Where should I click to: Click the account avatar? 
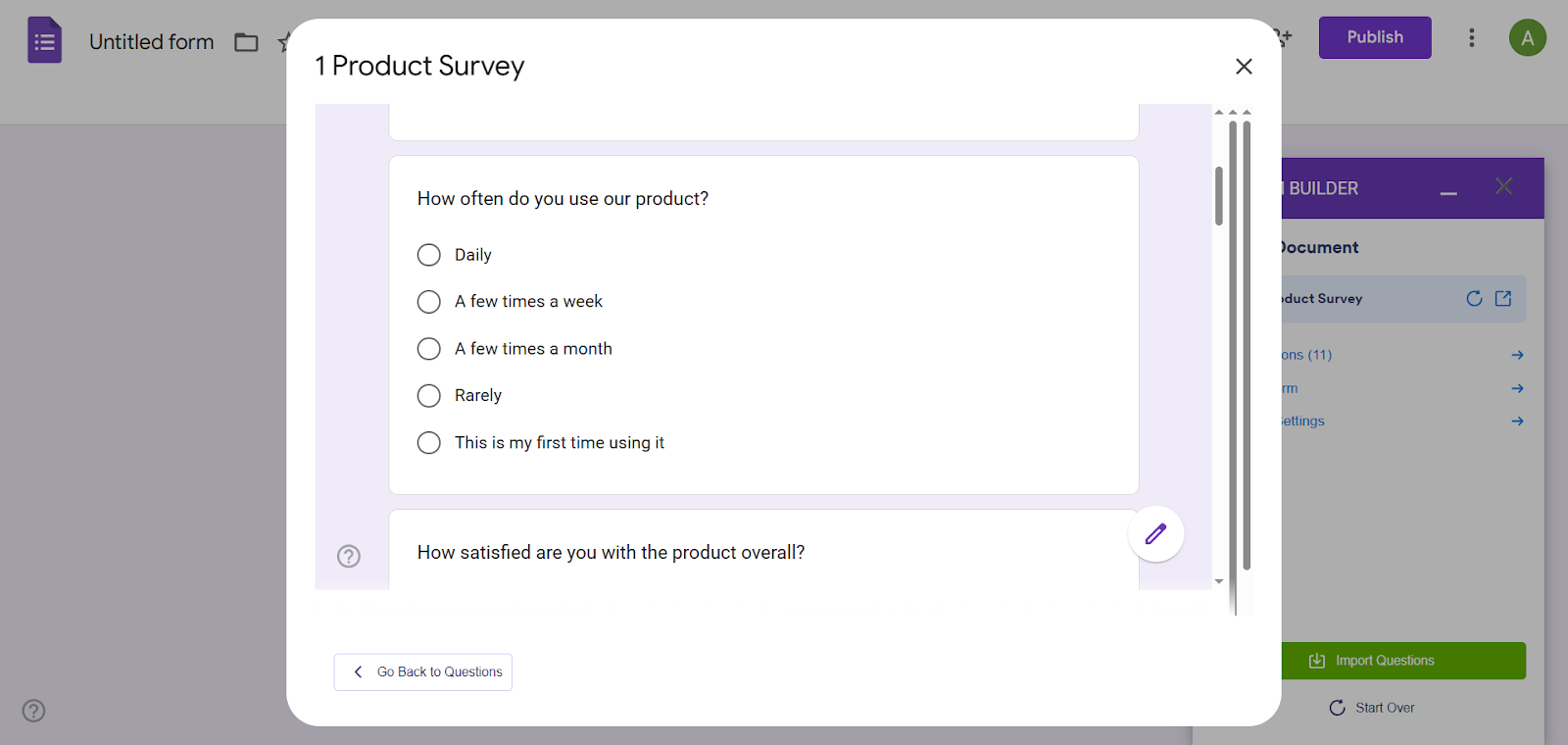point(1527,37)
